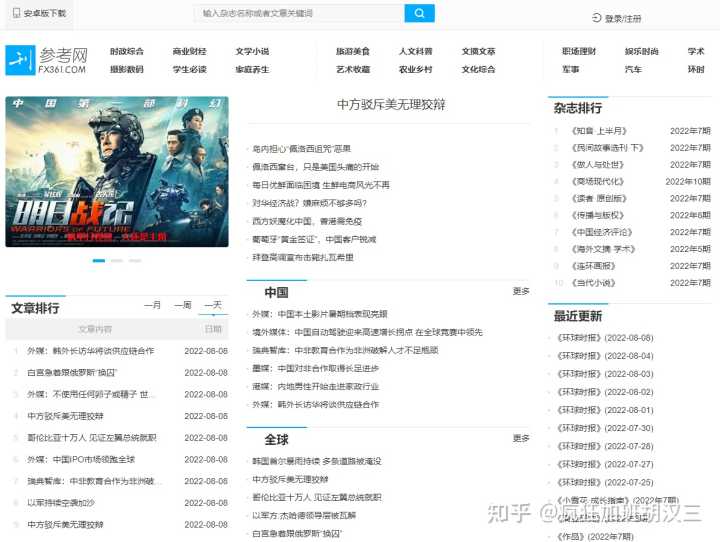
Task: Open global article 韩国首尔暴雨持续 多条道路被淹没
Action: [x=317, y=461]
